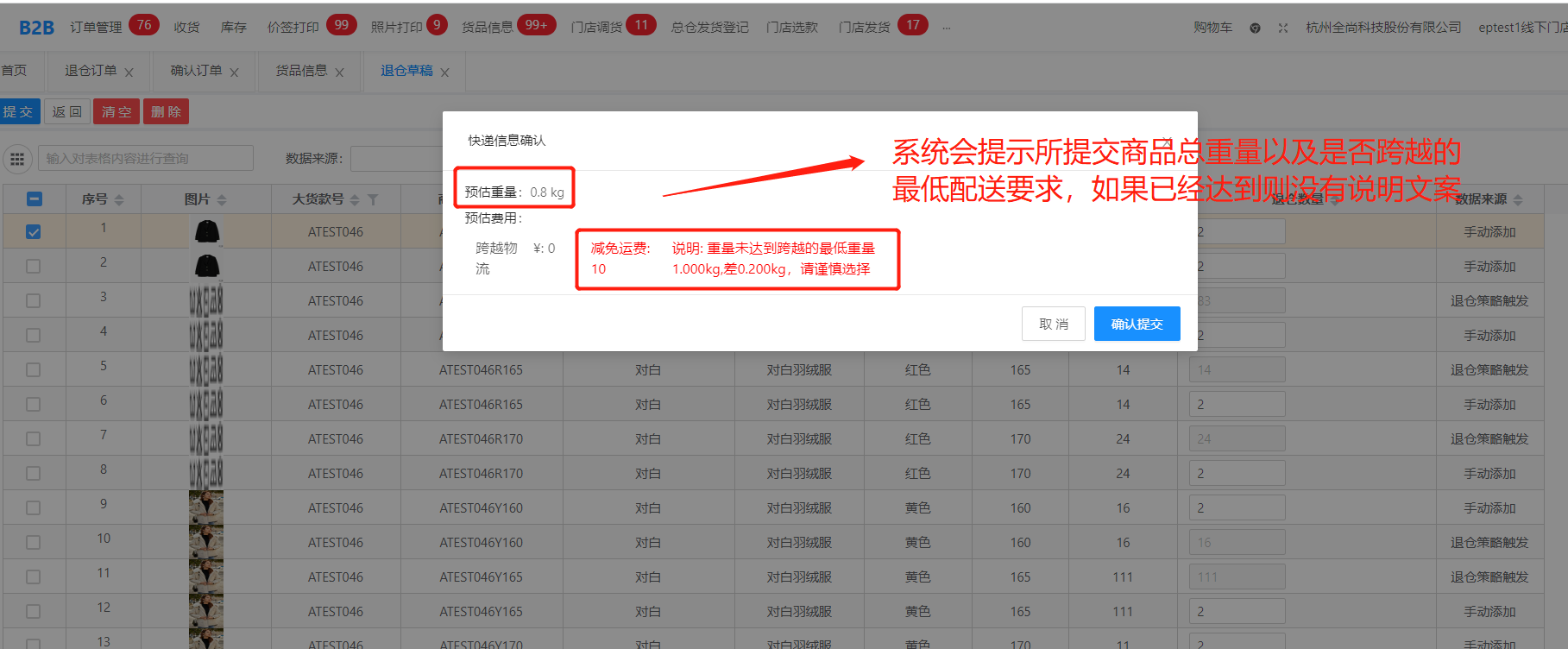This screenshot has height=649, width=1568.
Task: Click the filter funnel icon on 大货款号
Action: point(373,199)
